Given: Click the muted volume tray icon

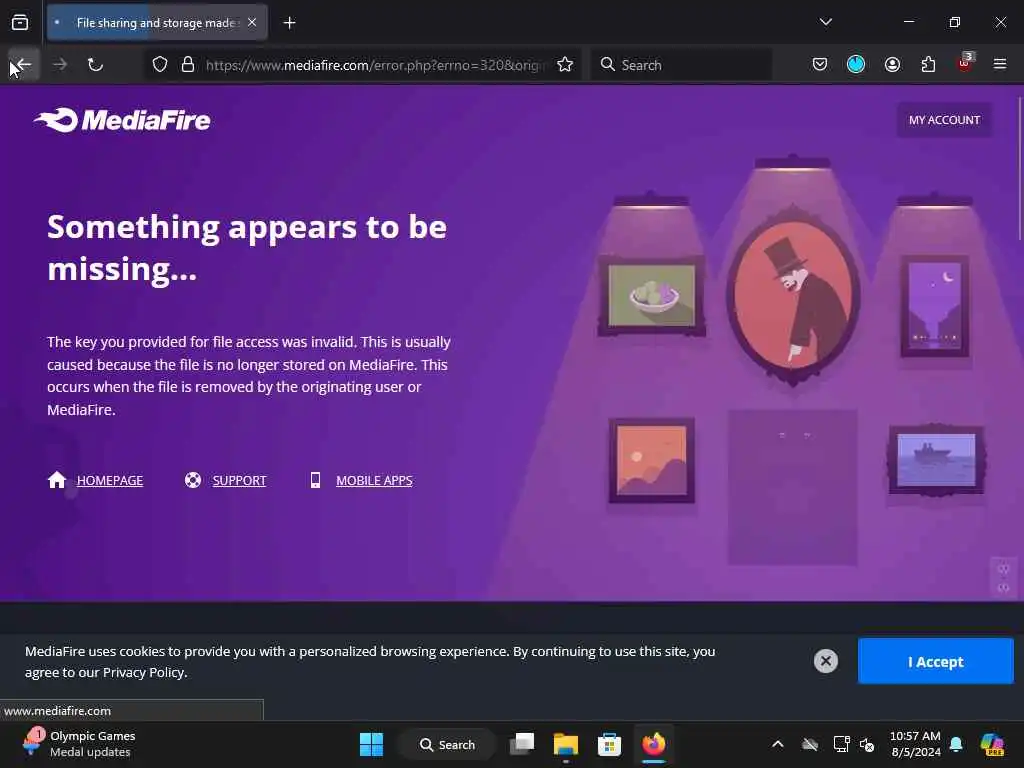Looking at the screenshot, I should [867, 744].
